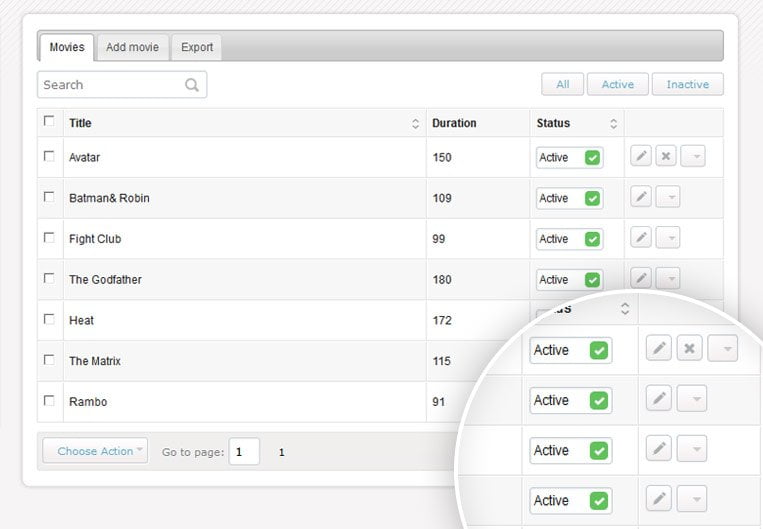Click duration value 99
This screenshot has width=763, height=529.
click(x=438, y=239)
